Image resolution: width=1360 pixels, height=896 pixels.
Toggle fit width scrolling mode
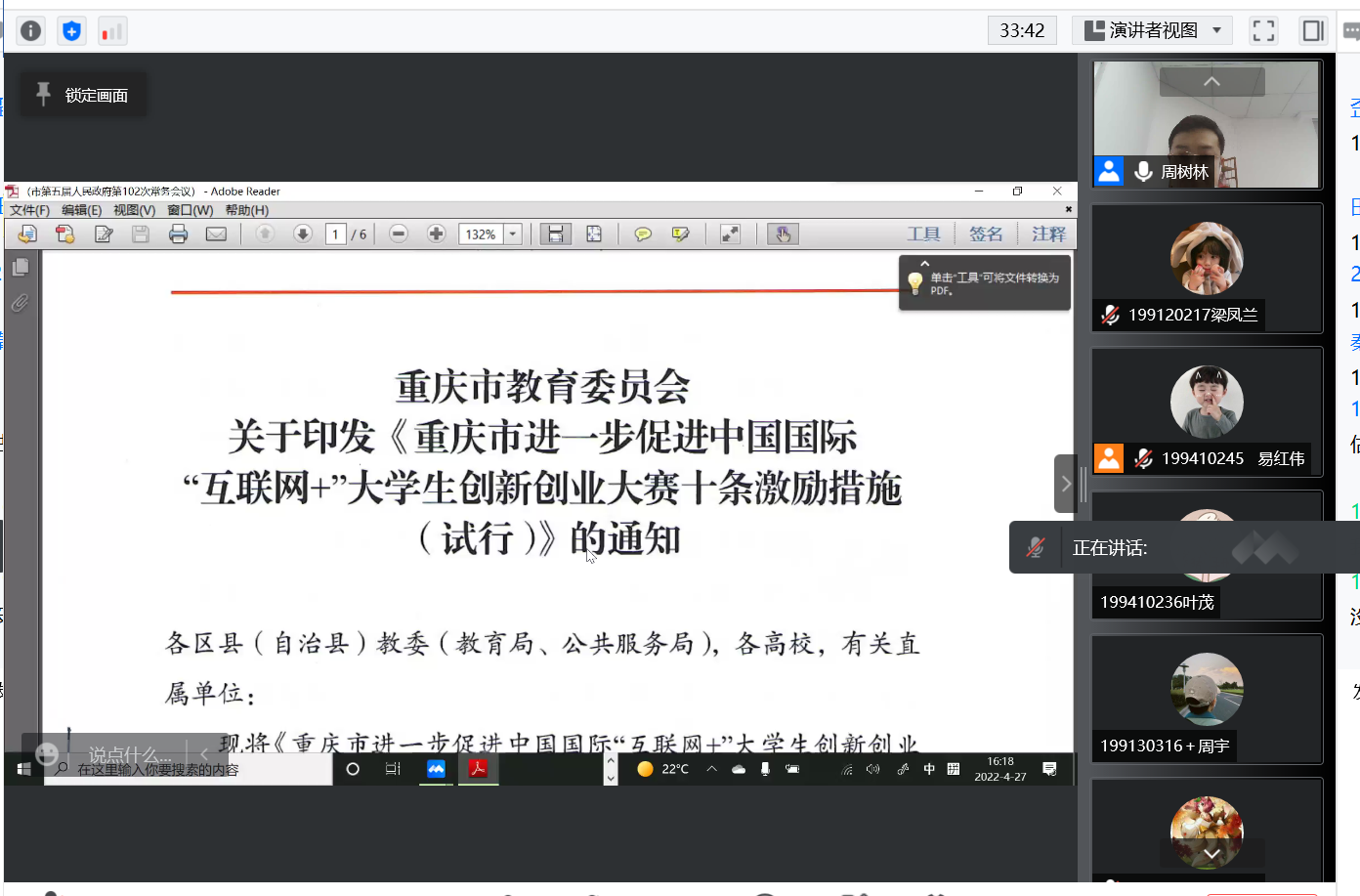point(555,234)
